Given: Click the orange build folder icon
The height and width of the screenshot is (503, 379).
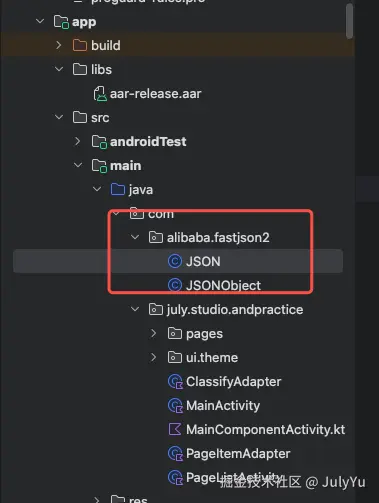Looking at the screenshot, I should point(80,45).
